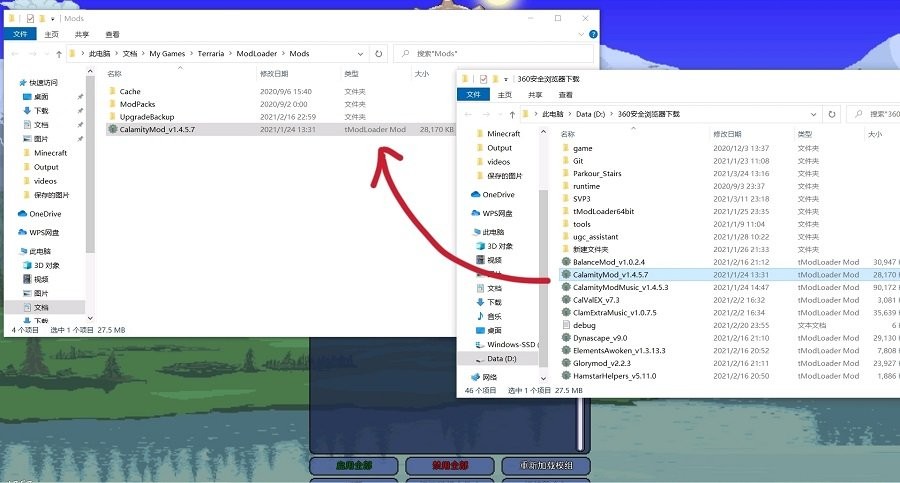This screenshot has height=483, width=900.
Task: Open the 主页 tab in the download window
Action: click(505, 95)
